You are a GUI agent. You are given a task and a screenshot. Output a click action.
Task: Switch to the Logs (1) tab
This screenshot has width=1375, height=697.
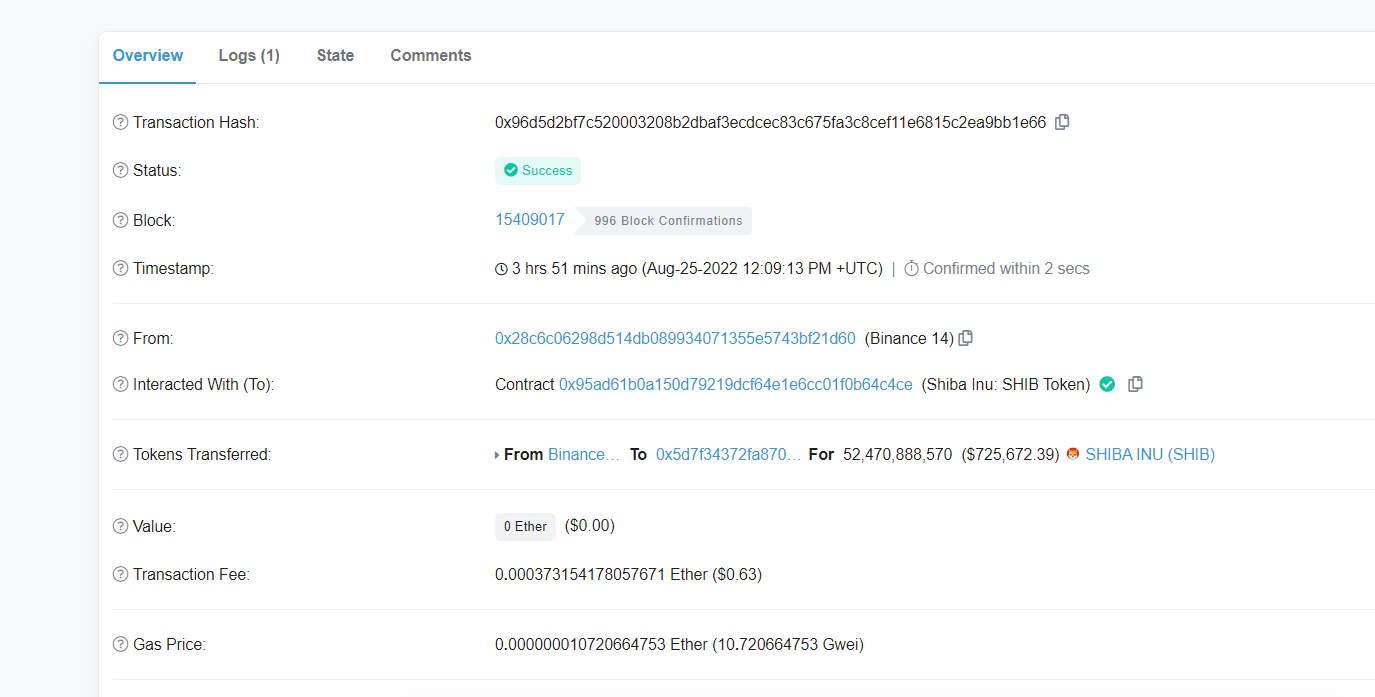249,56
